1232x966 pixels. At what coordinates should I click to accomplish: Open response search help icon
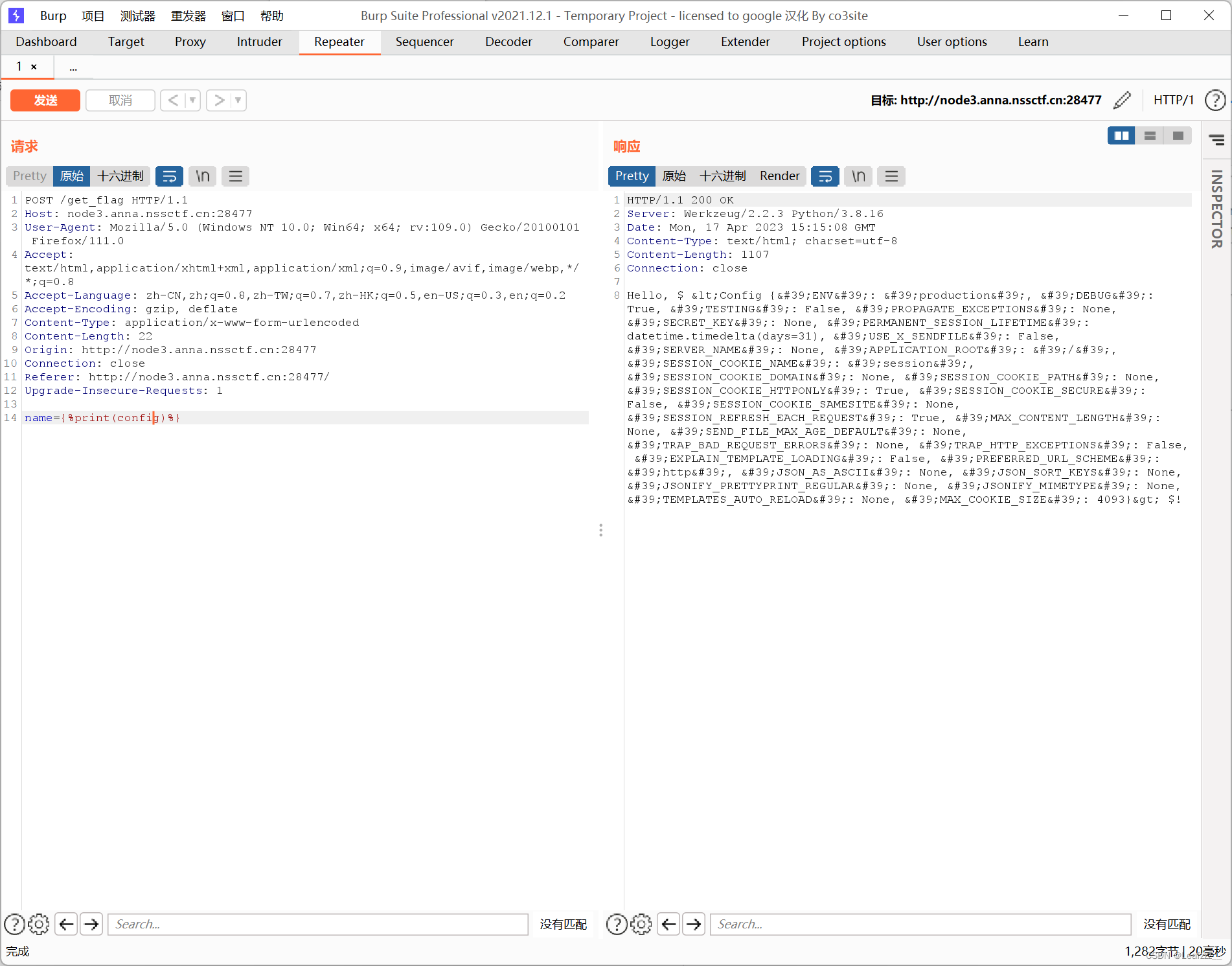click(617, 924)
